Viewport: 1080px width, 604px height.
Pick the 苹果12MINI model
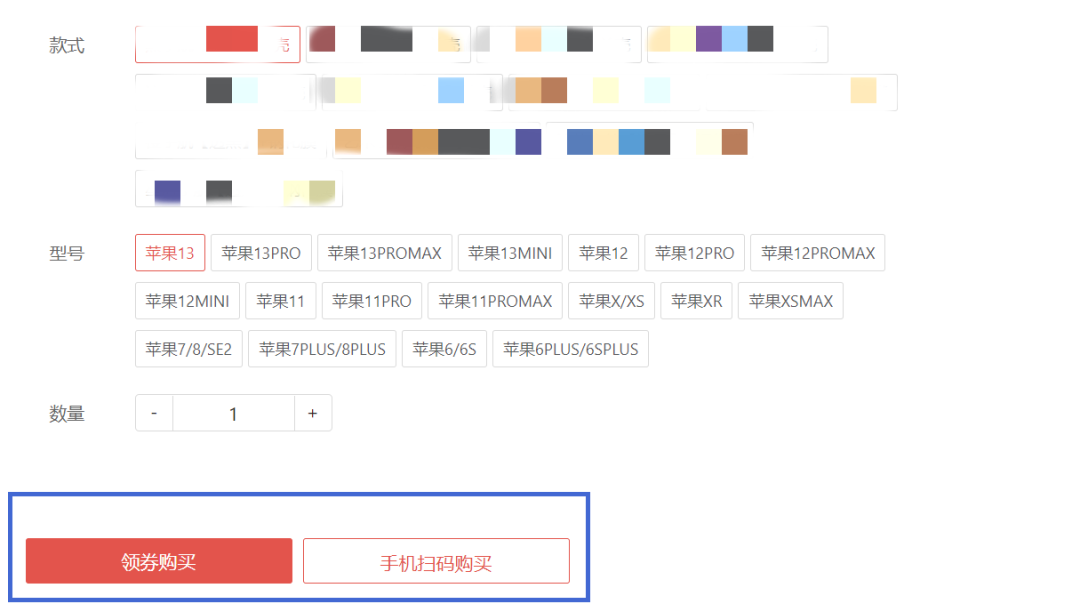(187, 301)
